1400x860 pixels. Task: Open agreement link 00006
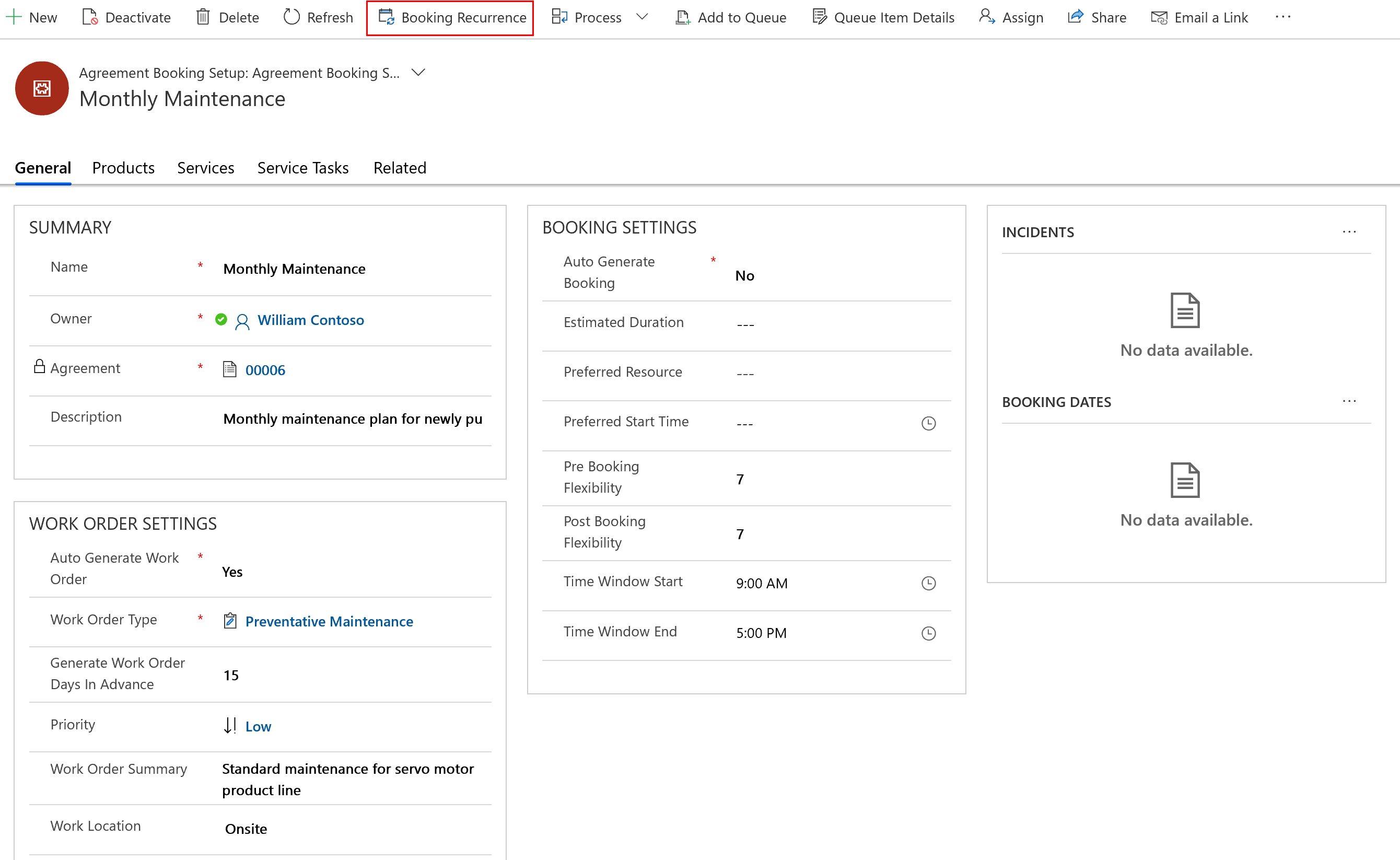(x=265, y=369)
